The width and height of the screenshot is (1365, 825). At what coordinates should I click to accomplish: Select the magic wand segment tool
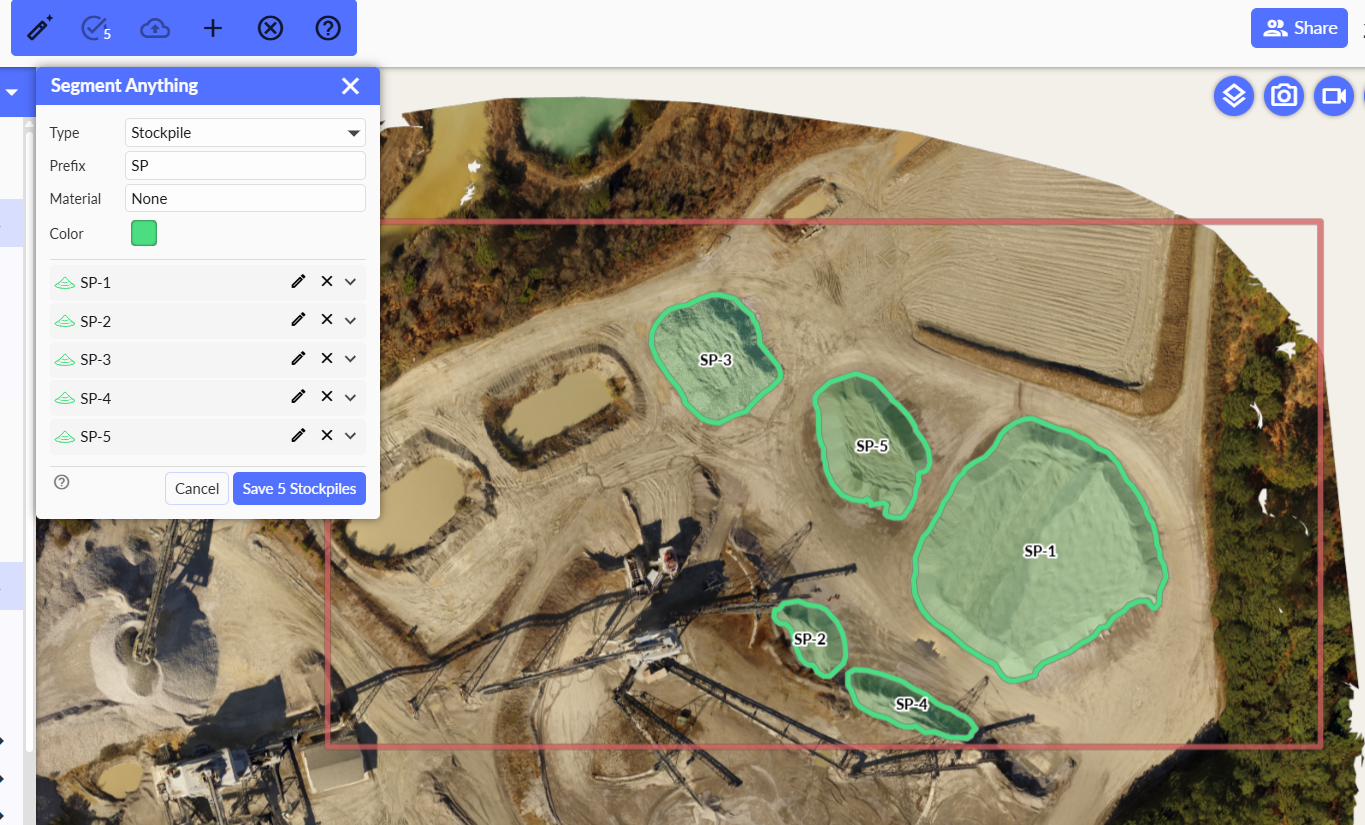click(x=40, y=28)
